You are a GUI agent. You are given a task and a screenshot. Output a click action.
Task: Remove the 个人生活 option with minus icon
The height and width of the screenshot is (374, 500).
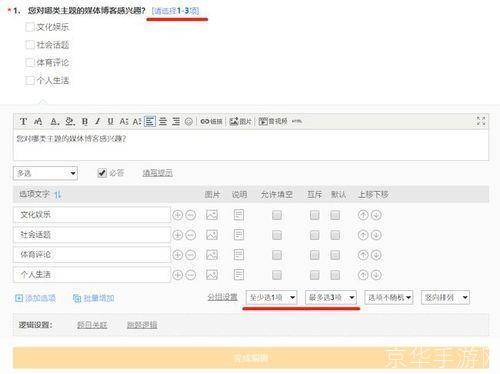click(191, 275)
